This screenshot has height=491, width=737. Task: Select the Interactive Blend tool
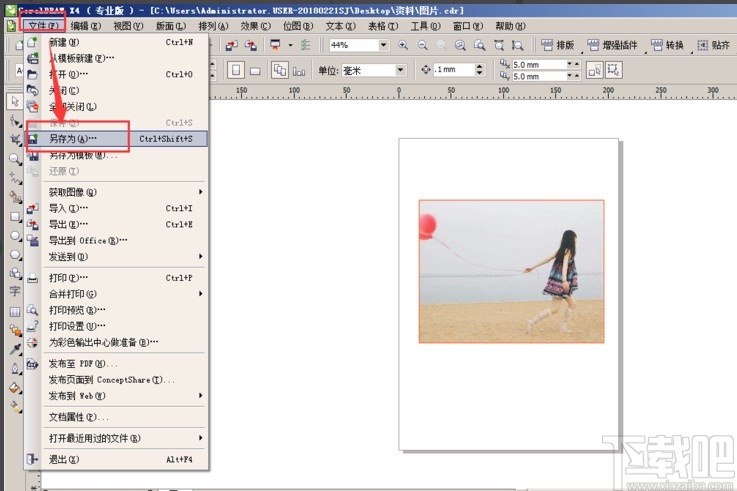(15, 330)
